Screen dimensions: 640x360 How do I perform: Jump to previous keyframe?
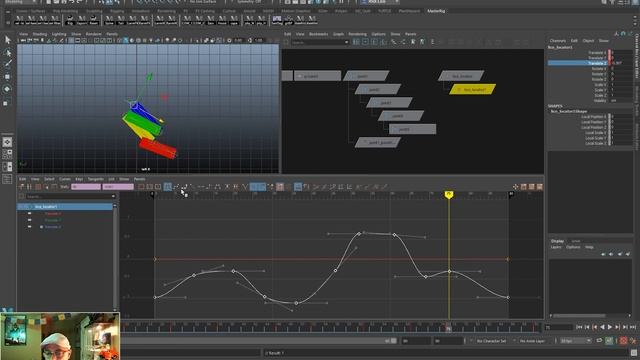pyautogui.click(x=595, y=327)
